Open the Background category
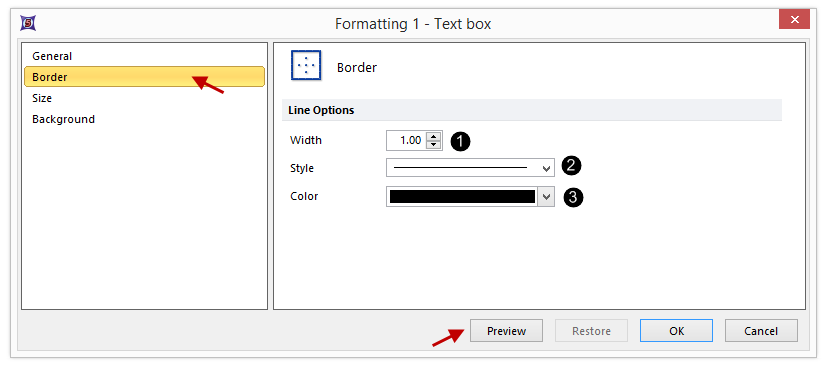Image resolution: width=827 pixels, height=368 pixels. click(x=63, y=119)
